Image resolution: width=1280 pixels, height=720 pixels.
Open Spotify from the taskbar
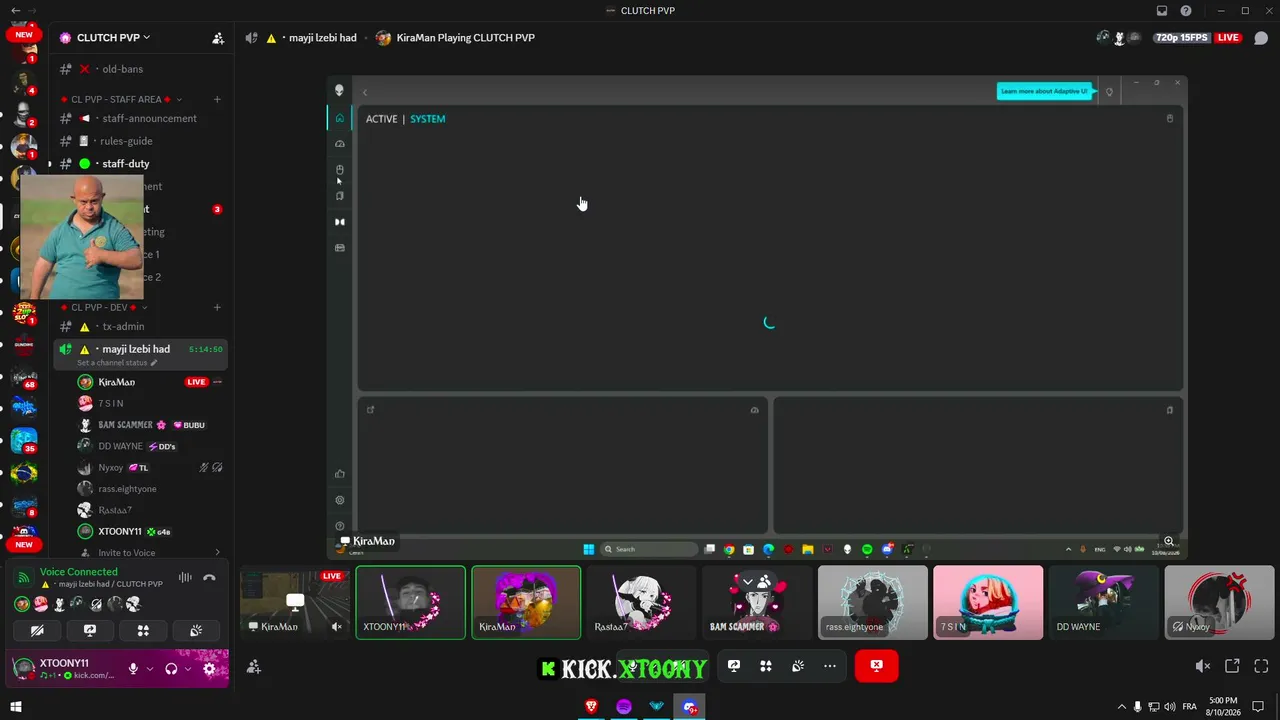point(624,707)
